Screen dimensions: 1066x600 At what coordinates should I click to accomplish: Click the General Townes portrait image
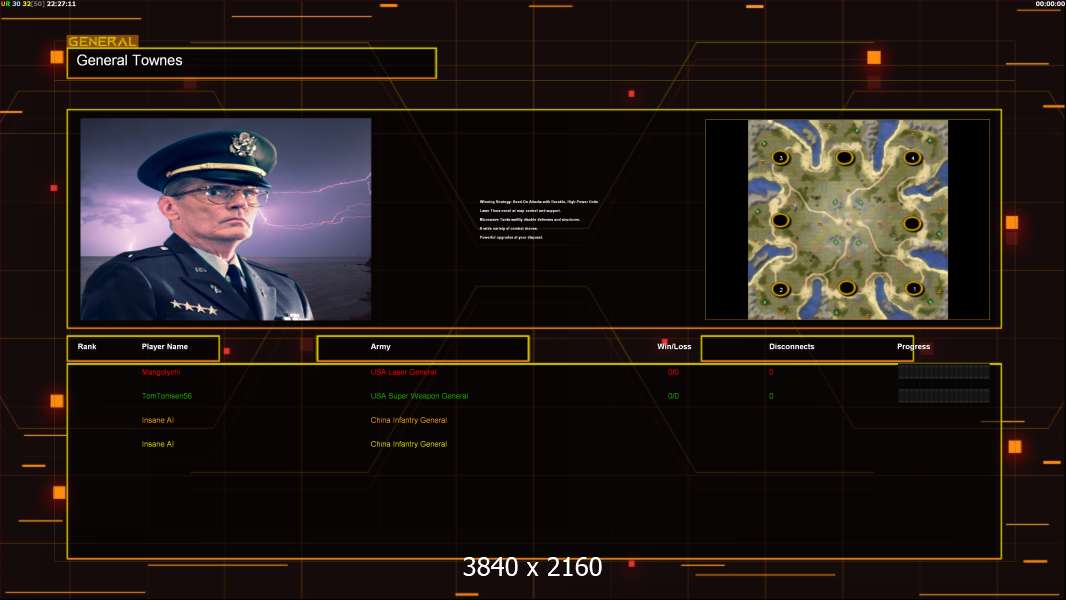pyautogui.click(x=226, y=219)
